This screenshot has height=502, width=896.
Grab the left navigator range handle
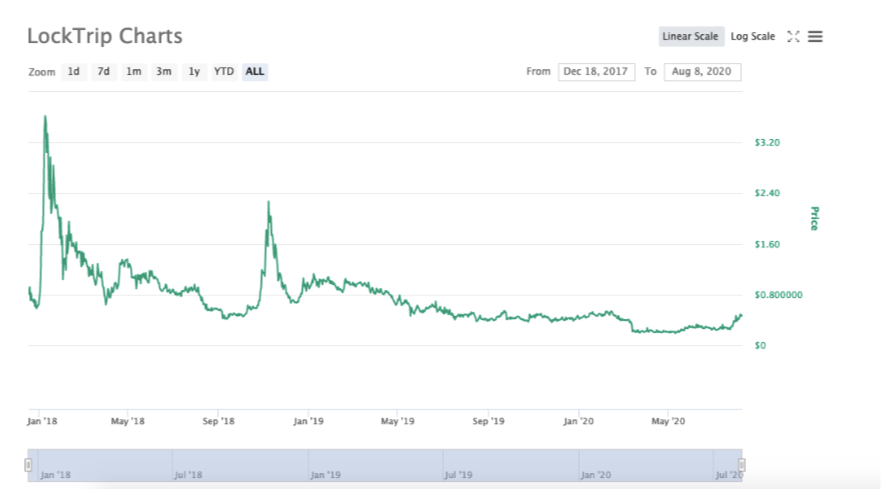point(28,465)
